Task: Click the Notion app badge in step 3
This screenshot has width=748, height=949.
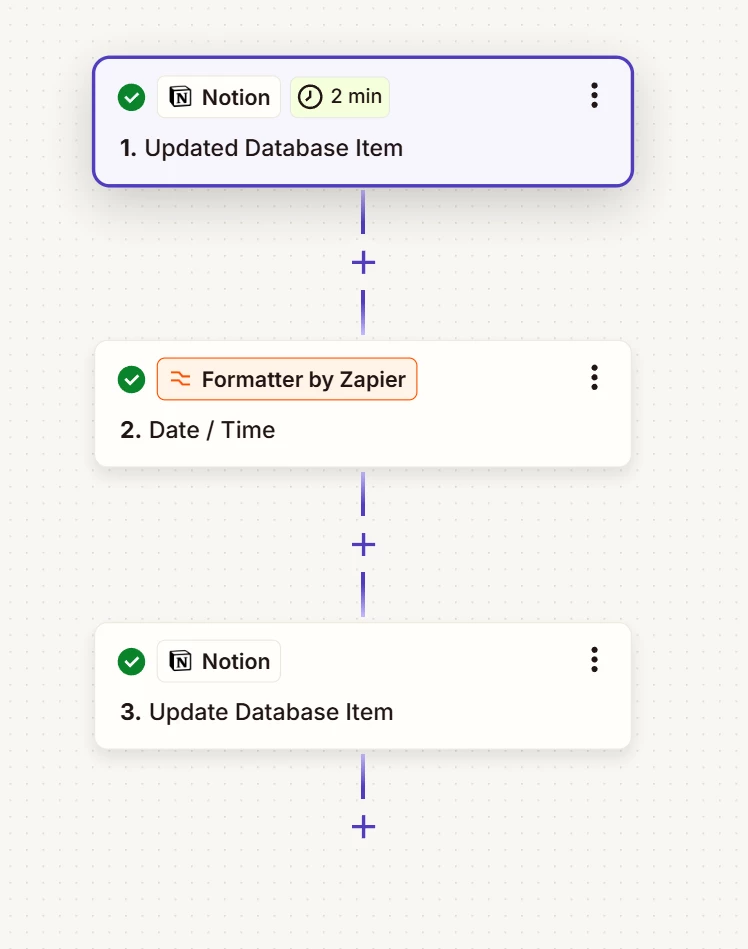Action: click(218, 661)
